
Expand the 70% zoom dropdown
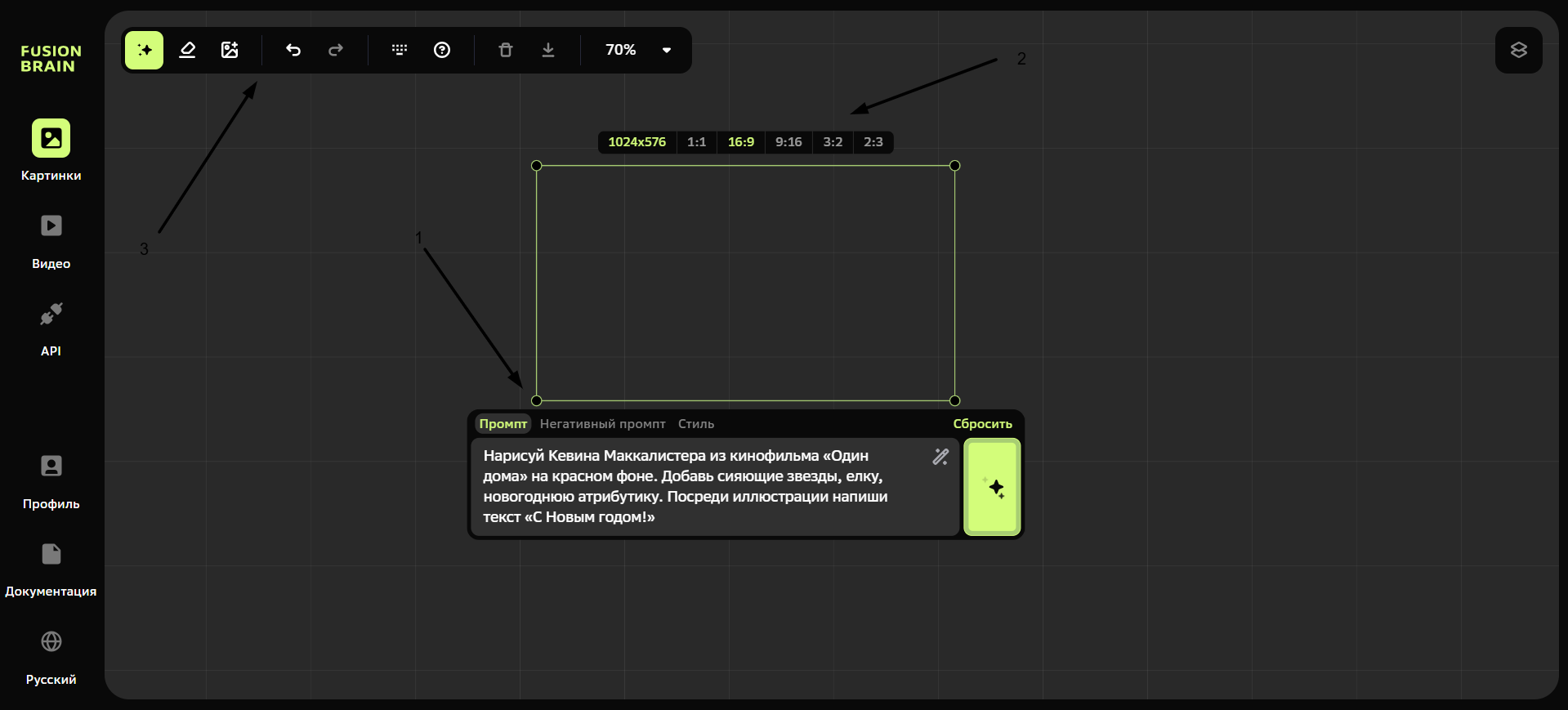(666, 51)
